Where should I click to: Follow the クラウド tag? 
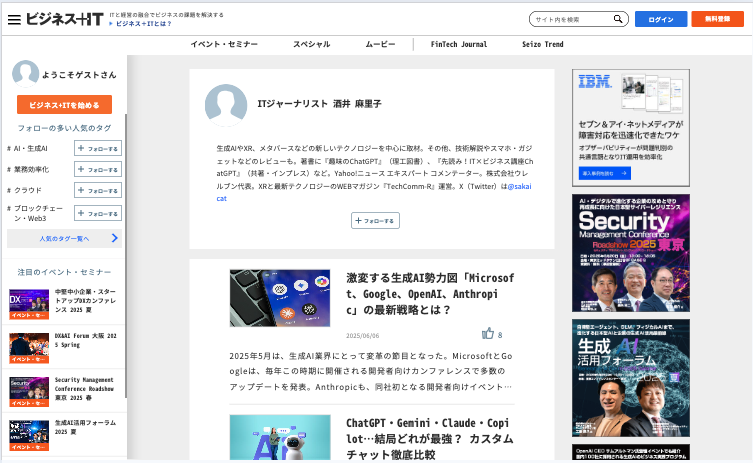click(x=97, y=190)
